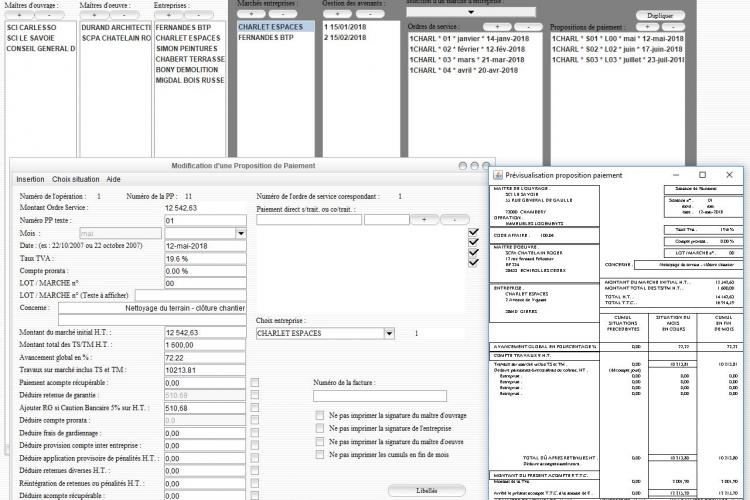Select FERNANDES BTP in Marchés entreprises list
The height and width of the screenshot is (500, 750).
276,37
